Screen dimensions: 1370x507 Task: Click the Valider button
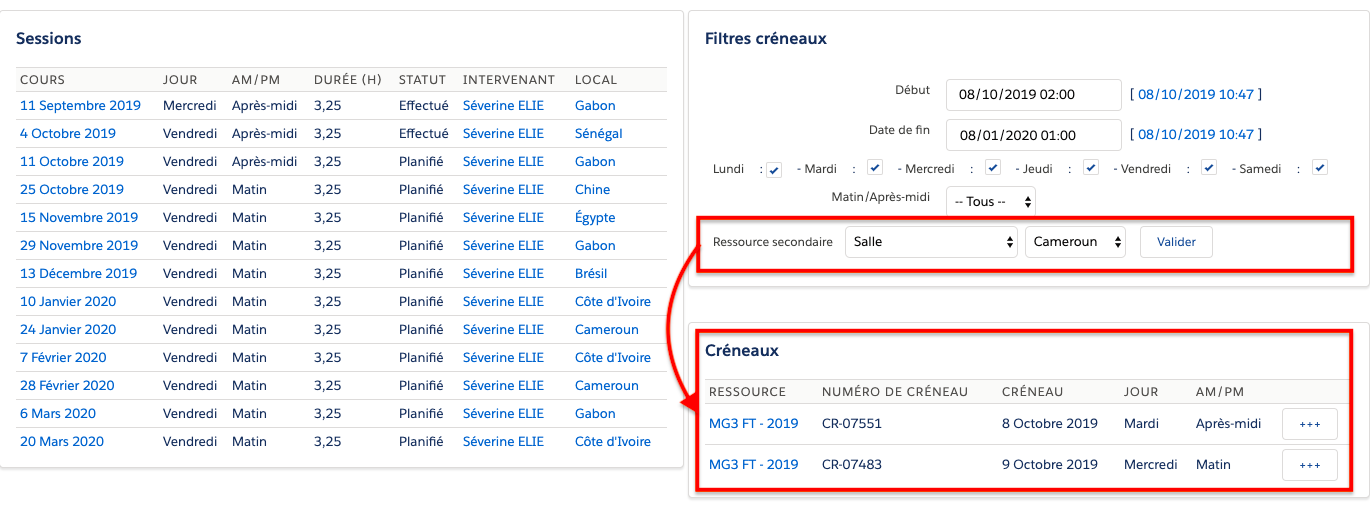click(1176, 242)
